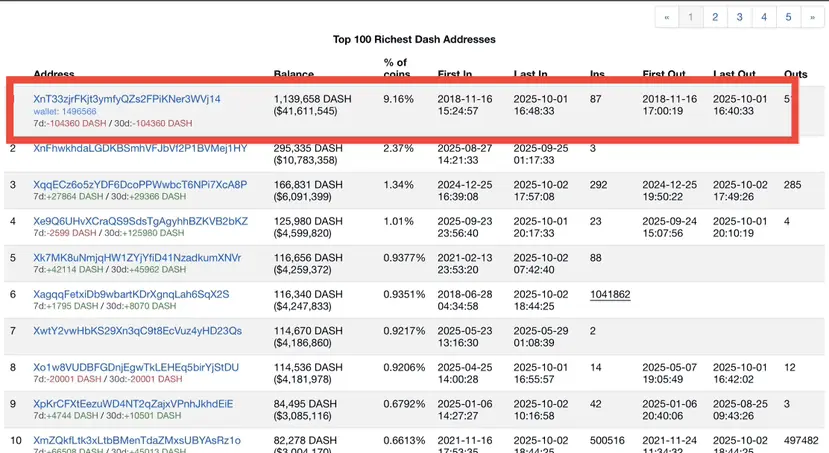Select balance 295,335 DASH

tap(308, 148)
